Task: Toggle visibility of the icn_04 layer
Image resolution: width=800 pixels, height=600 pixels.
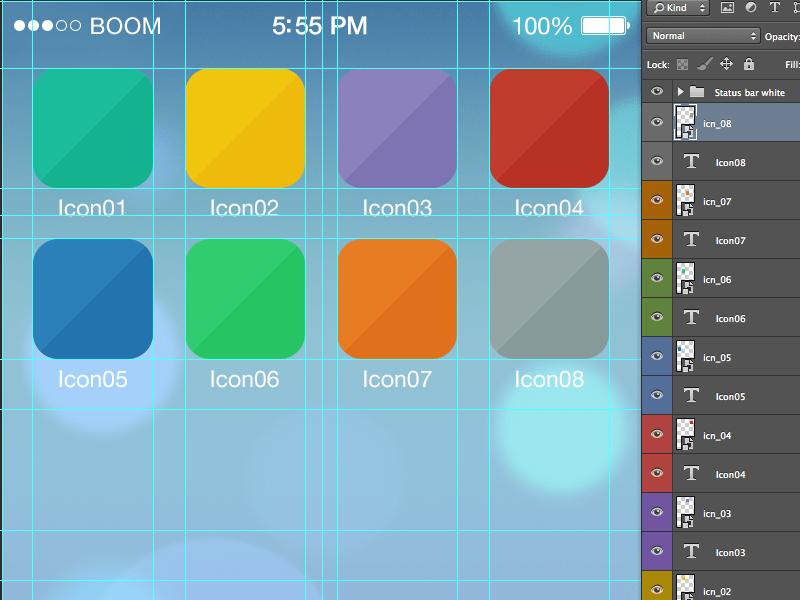Action: click(656, 435)
